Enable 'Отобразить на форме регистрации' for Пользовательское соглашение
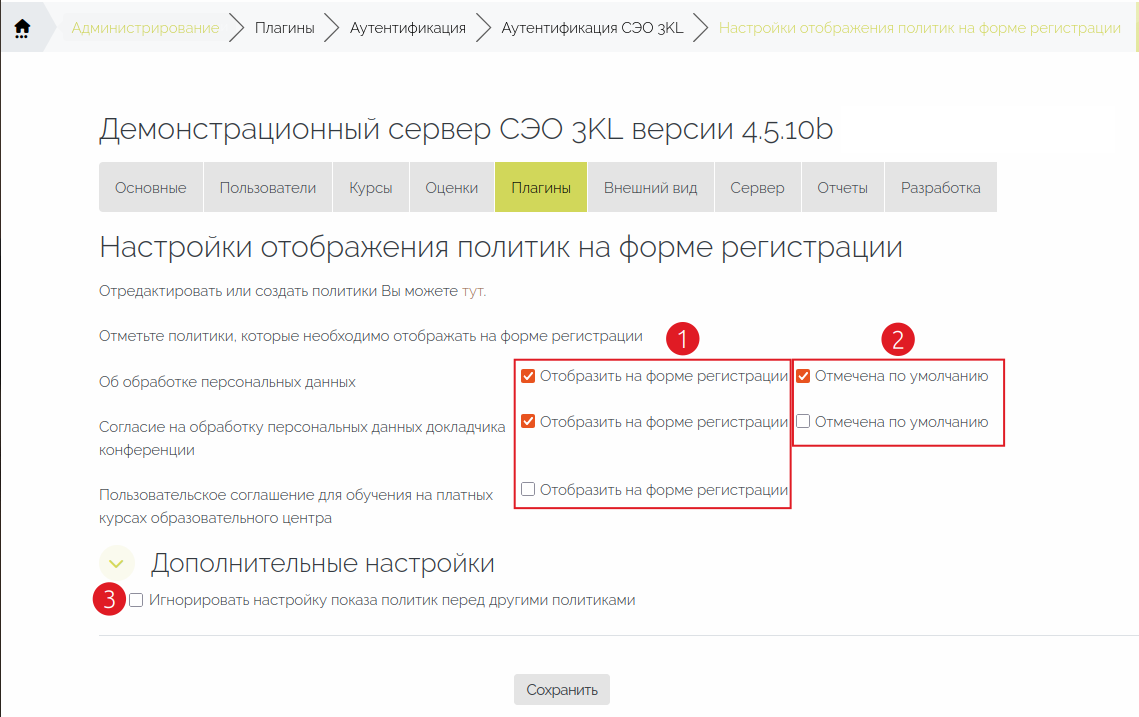The height and width of the screenshot is (717, 1139). click(x=528, y=490)
